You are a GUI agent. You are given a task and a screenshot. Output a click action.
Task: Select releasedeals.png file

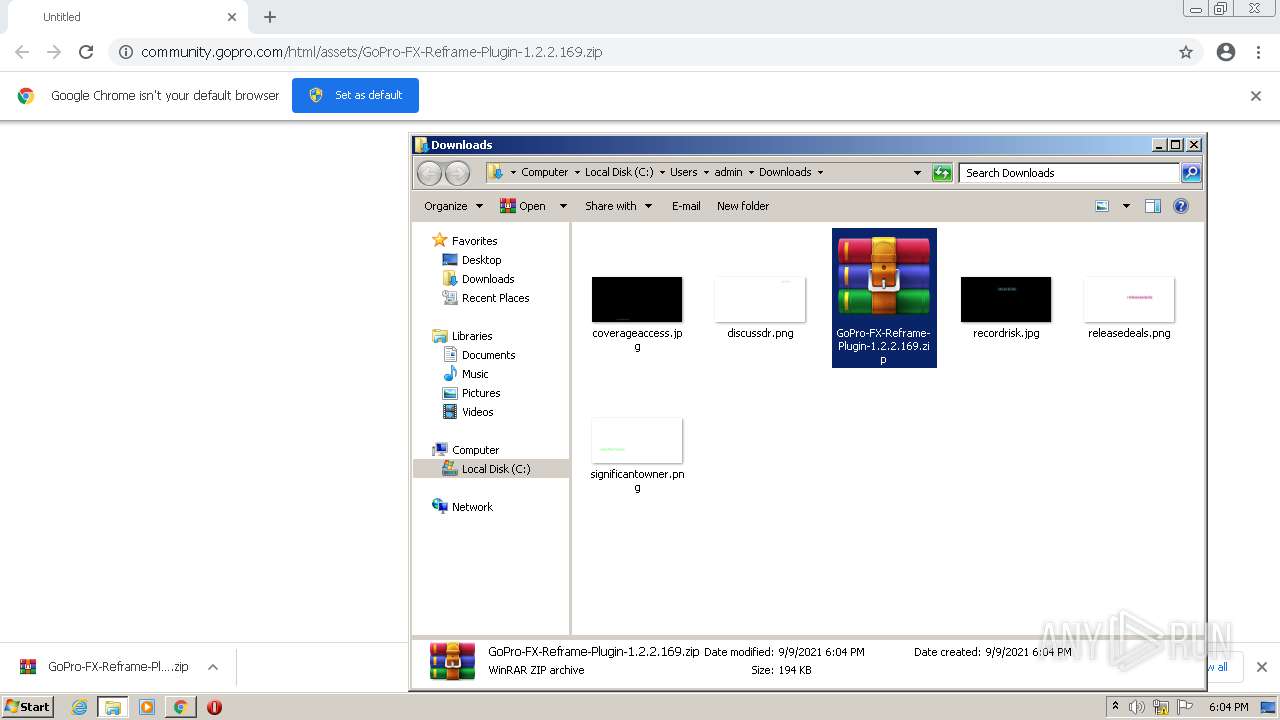point(1129,300)
